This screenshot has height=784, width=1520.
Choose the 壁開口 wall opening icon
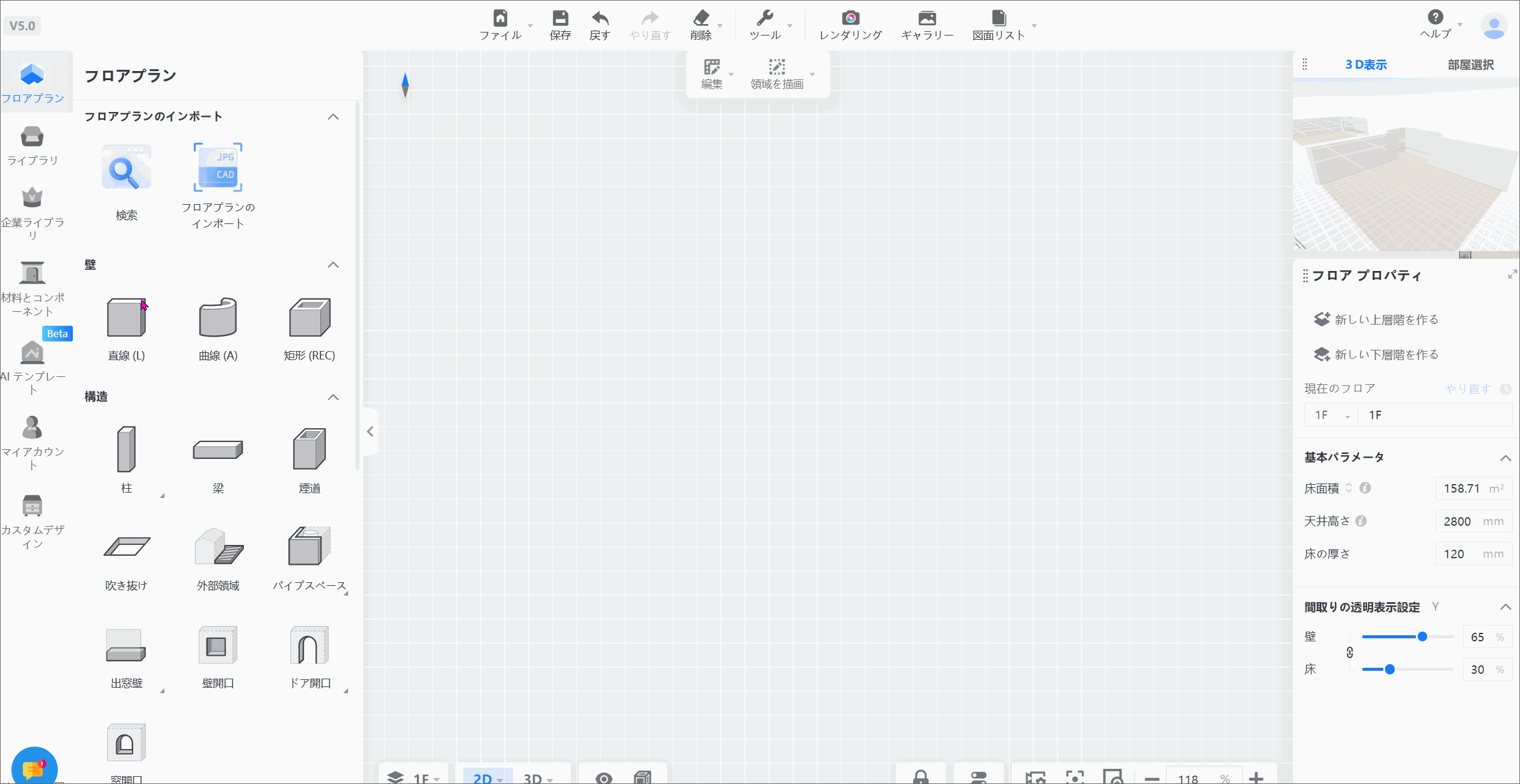coord(218,646)
